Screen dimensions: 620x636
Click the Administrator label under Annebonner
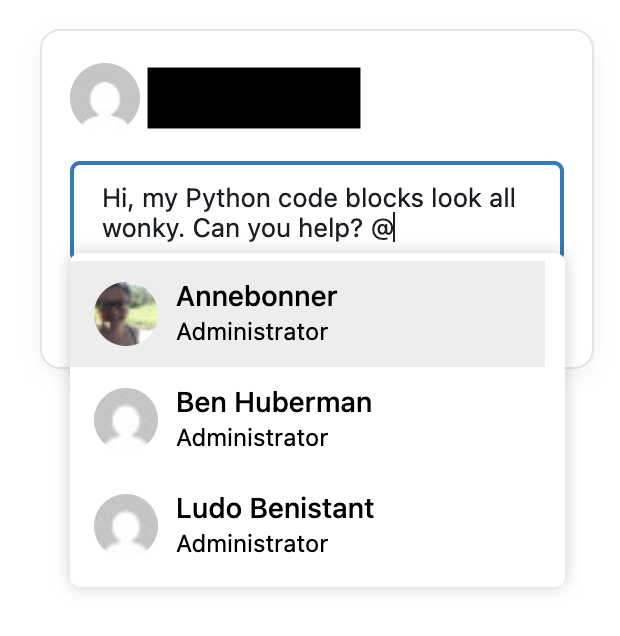(x=252, y=332)
